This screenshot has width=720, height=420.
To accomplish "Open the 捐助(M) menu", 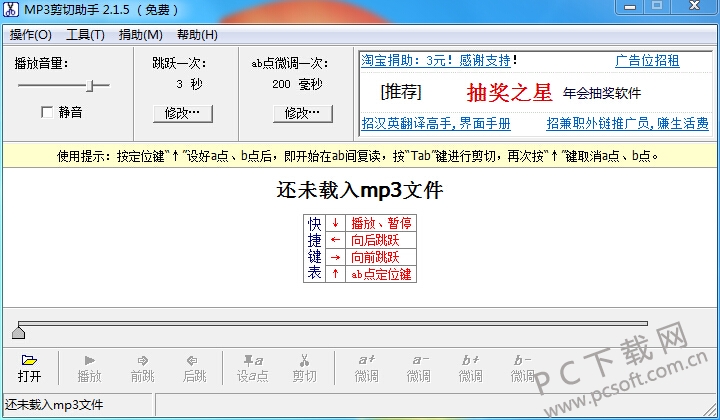I will 141,34.
